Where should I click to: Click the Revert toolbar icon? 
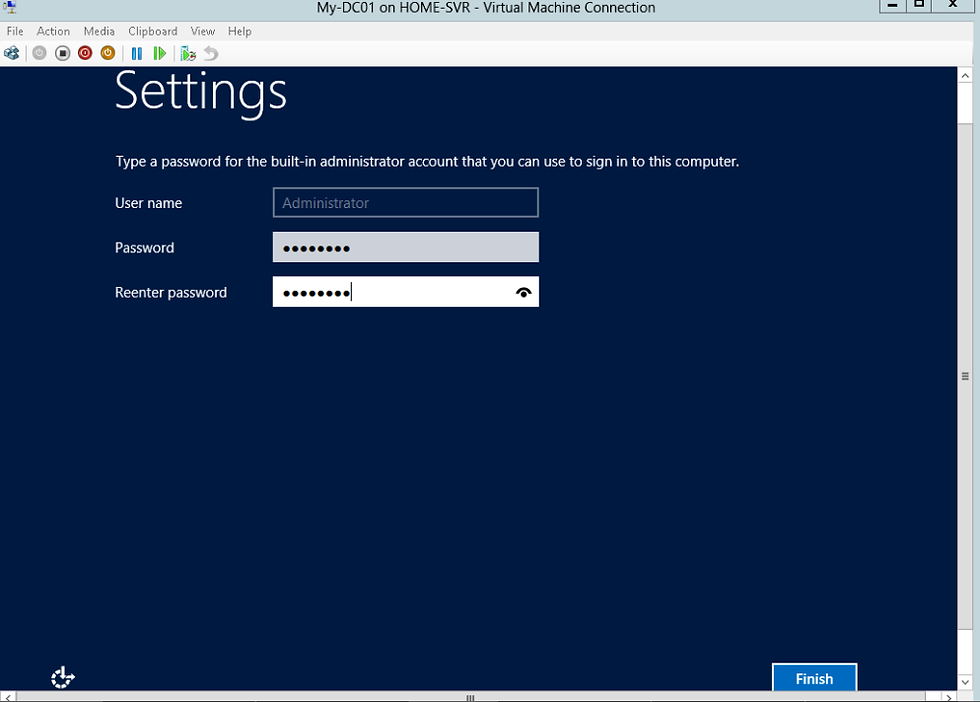(211, 53)
